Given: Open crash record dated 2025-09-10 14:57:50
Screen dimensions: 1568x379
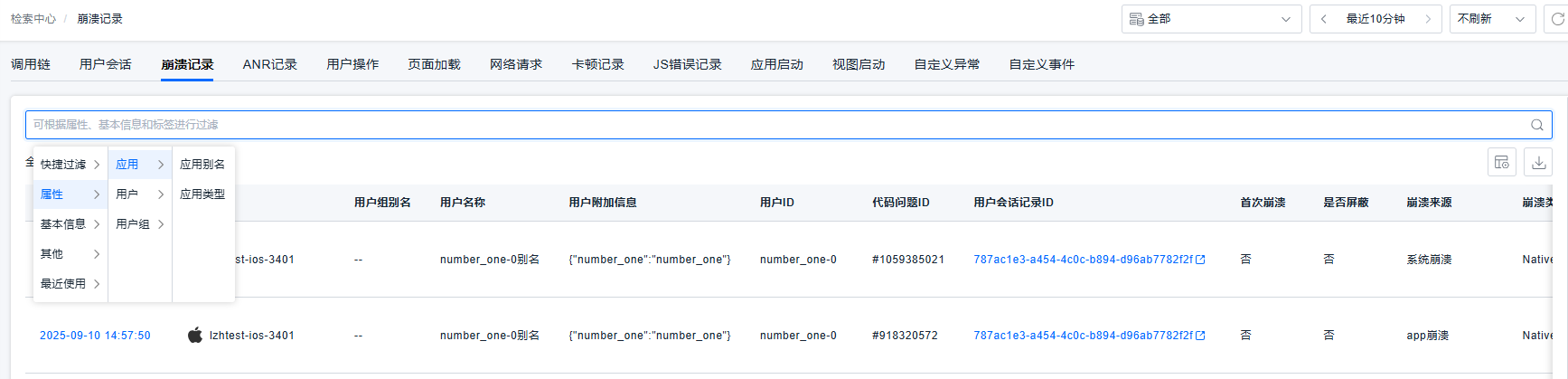Looking at the screenshot, I should [x=95, y=336].
